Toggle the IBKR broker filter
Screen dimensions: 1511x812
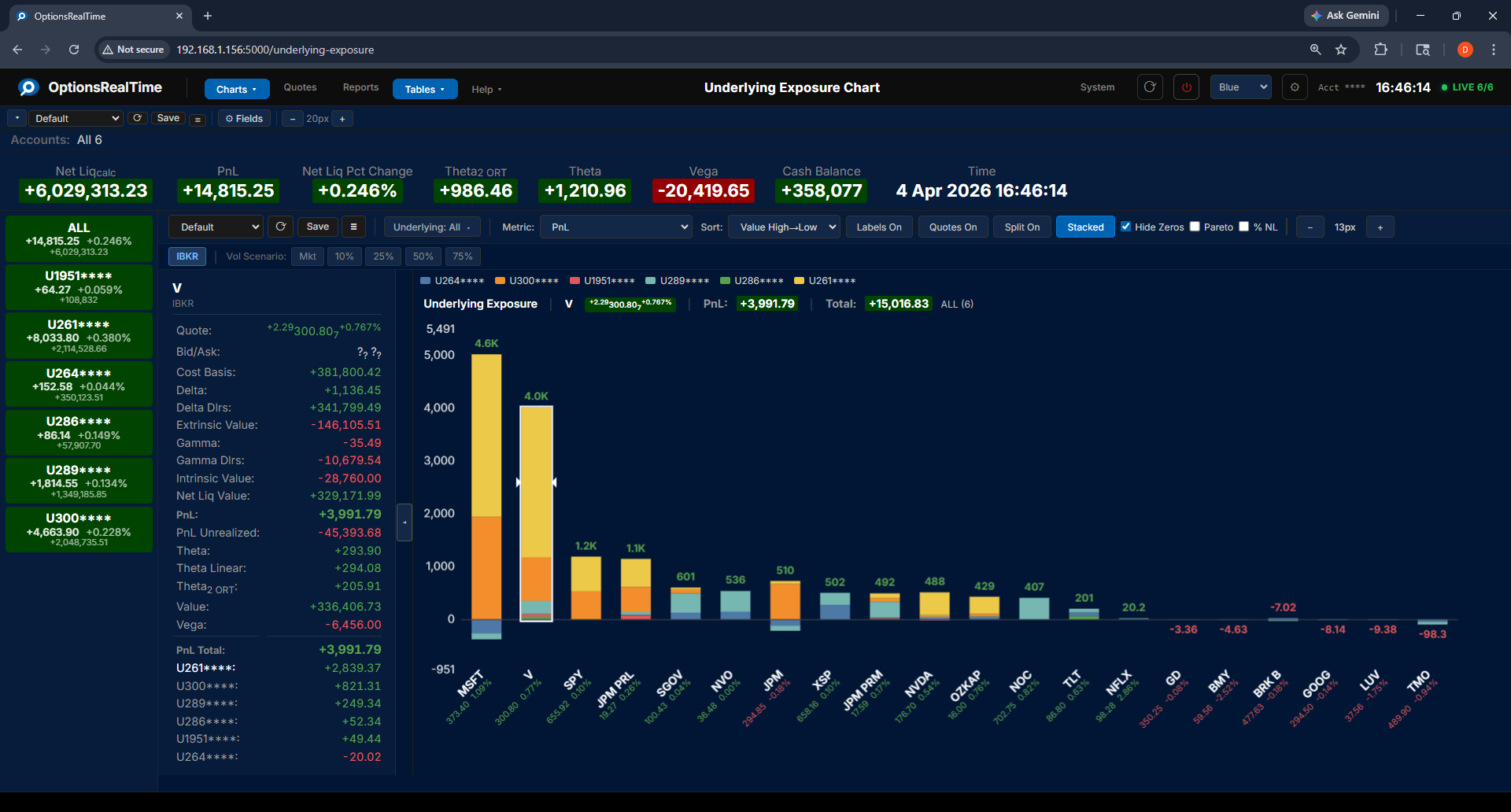[x=187, y=257]
